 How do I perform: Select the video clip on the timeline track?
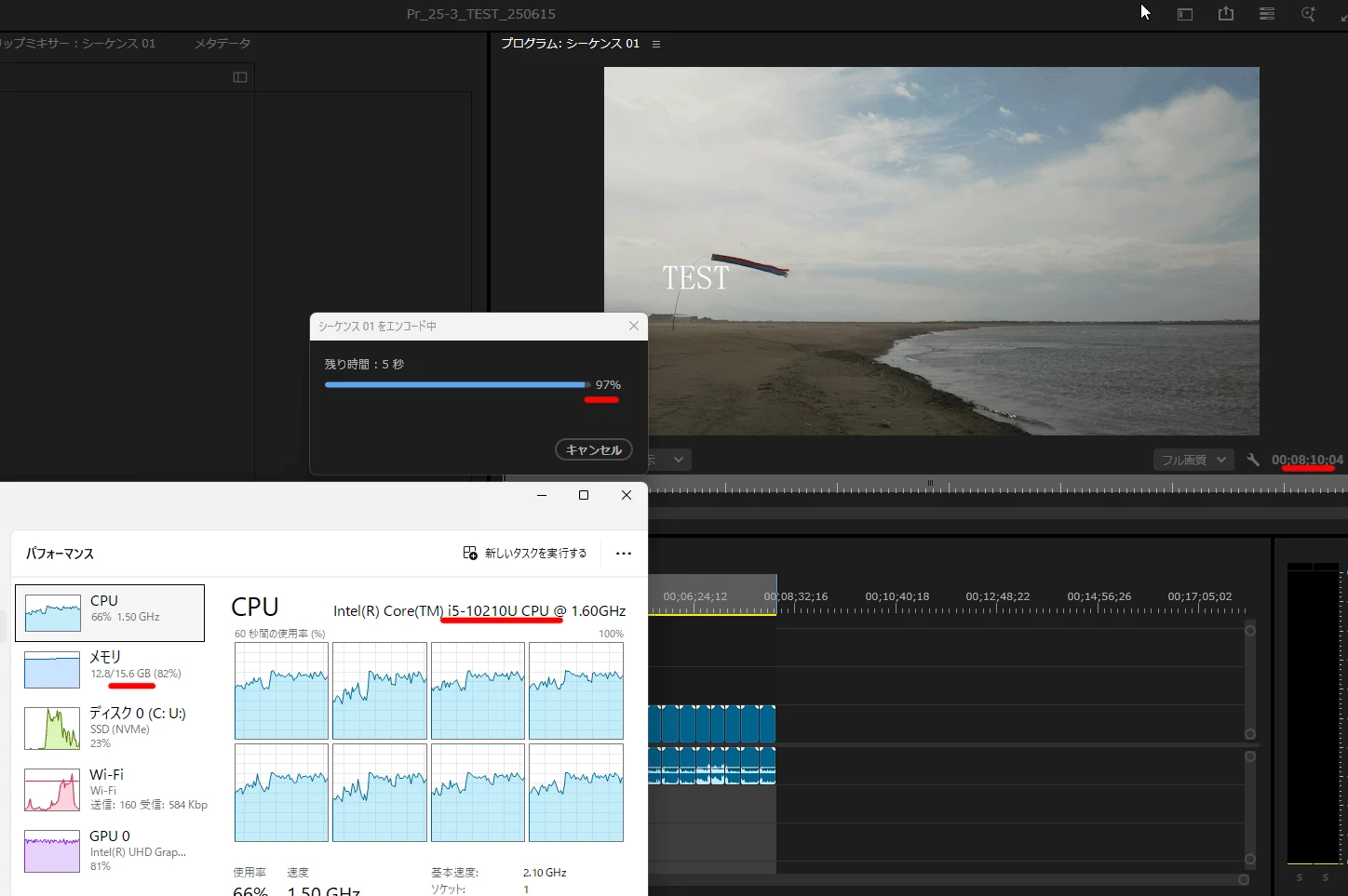[x=712, y=723]
